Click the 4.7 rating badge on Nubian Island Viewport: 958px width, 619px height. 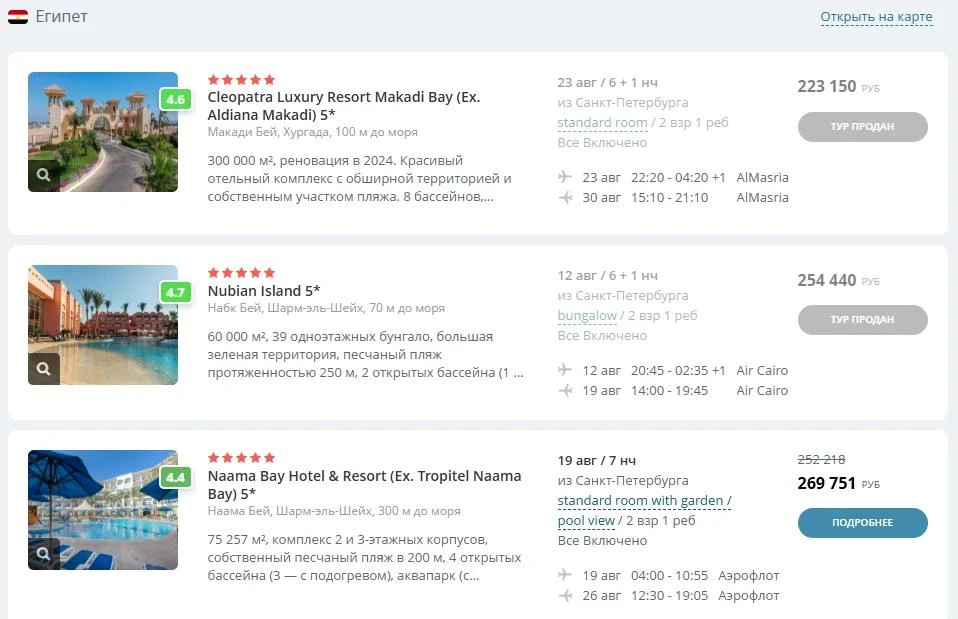click(175, 292)
